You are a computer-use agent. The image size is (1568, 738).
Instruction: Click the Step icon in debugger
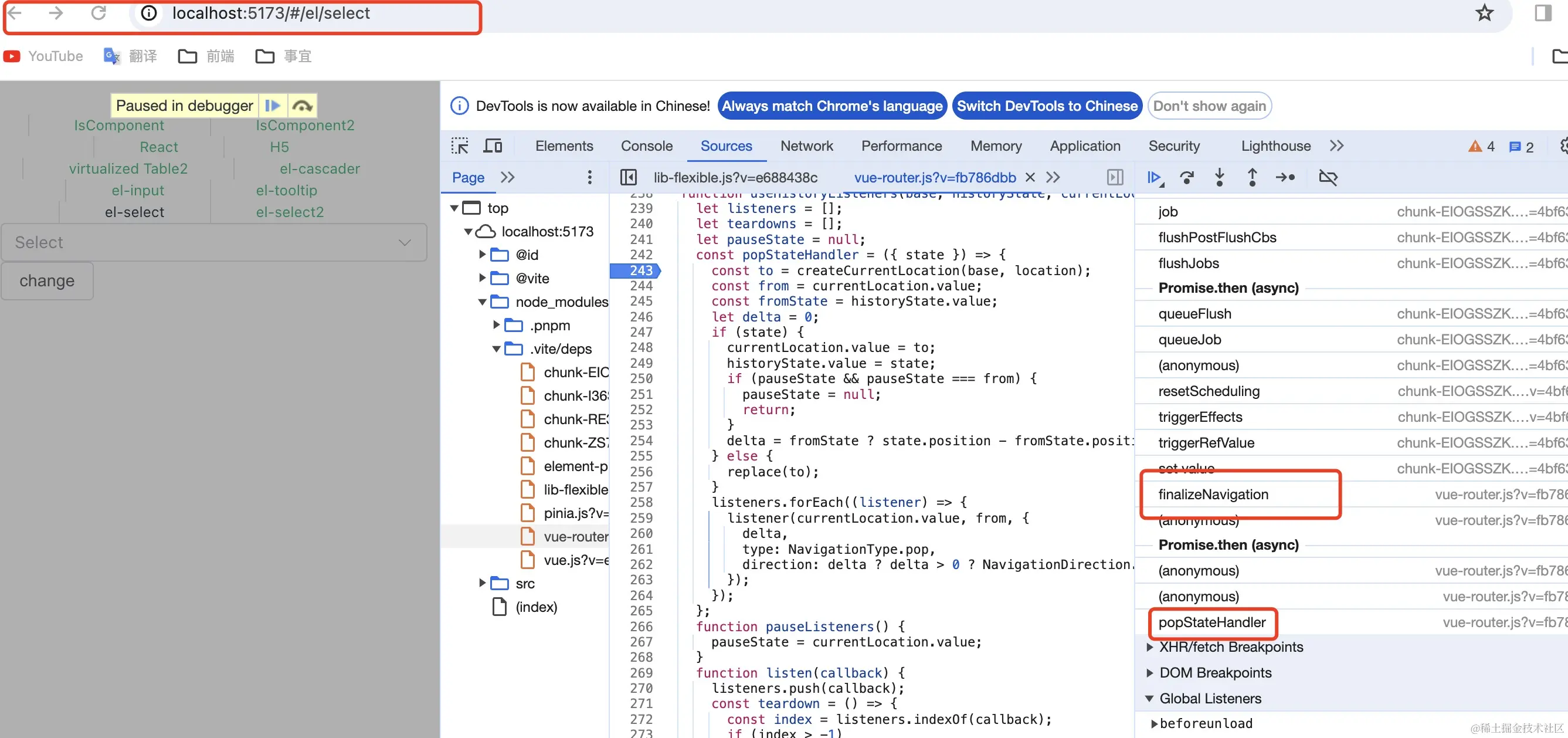1285,177
